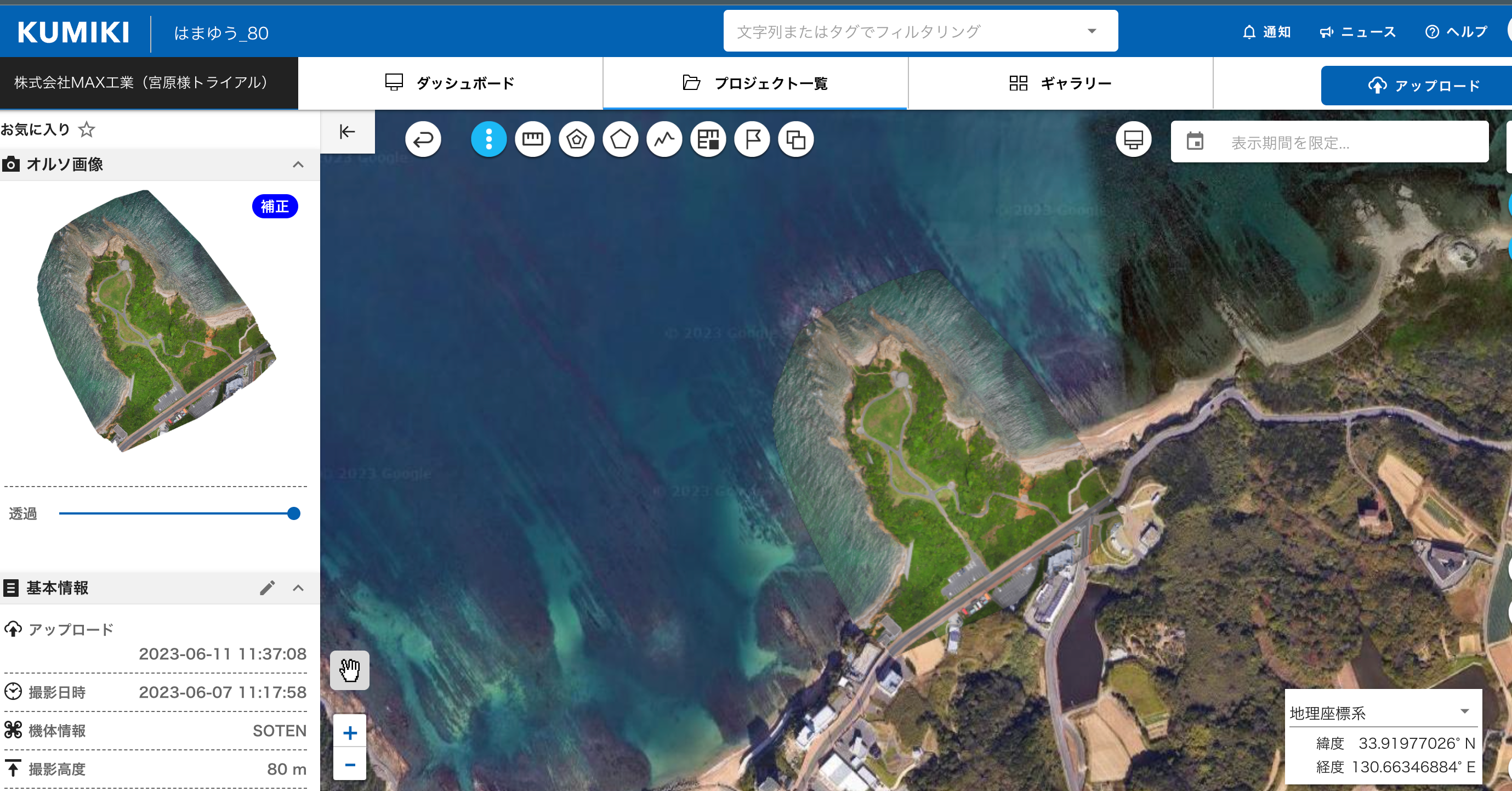1512x791 pixels.
Task: Click the hand pan tool on map
Action: (x=350, y=670)
